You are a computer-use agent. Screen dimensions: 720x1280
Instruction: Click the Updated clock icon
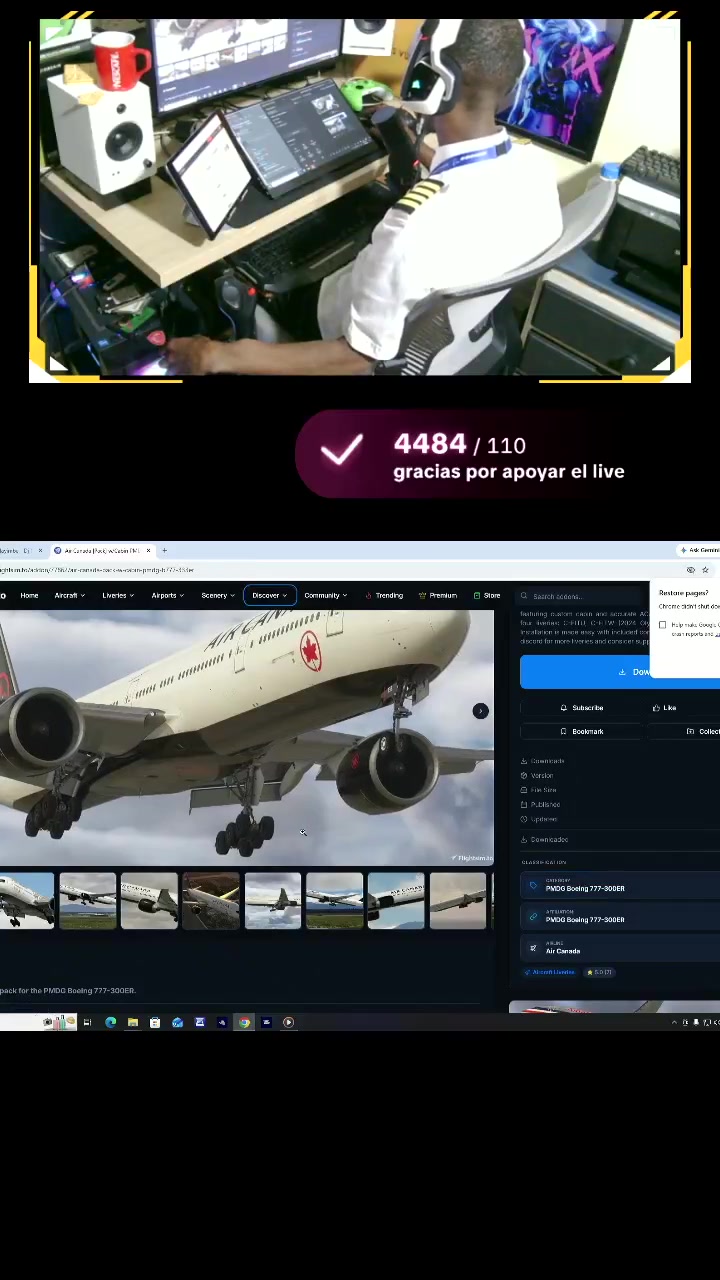[524, 819]
